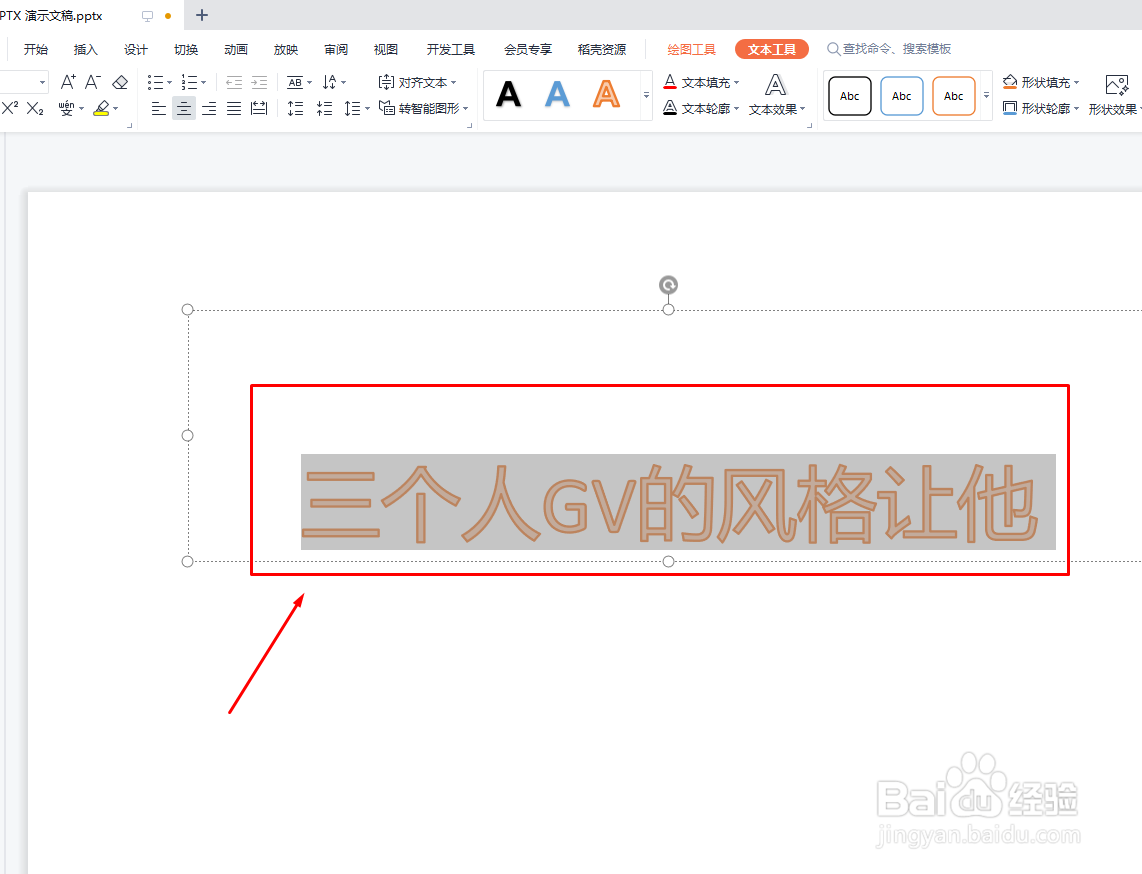
Task: Open the 转智能图形 dropdown
Action: click(423, 109)
